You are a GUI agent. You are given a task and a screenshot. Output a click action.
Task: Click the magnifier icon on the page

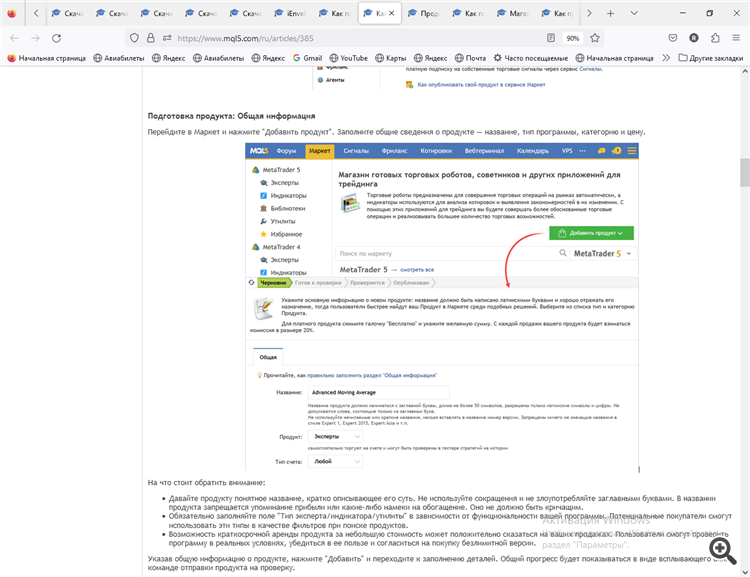718,548
